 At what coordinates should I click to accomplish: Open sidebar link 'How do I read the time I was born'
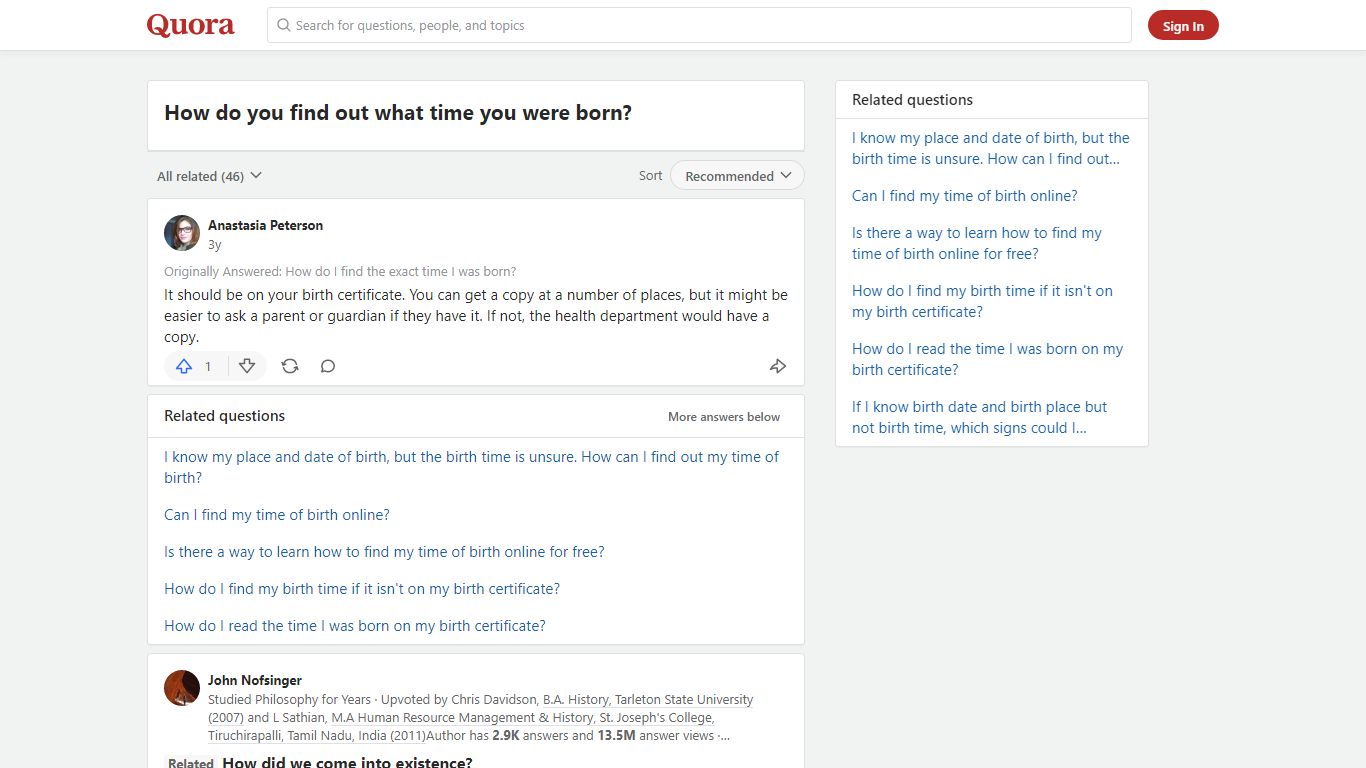click(988, 359)
